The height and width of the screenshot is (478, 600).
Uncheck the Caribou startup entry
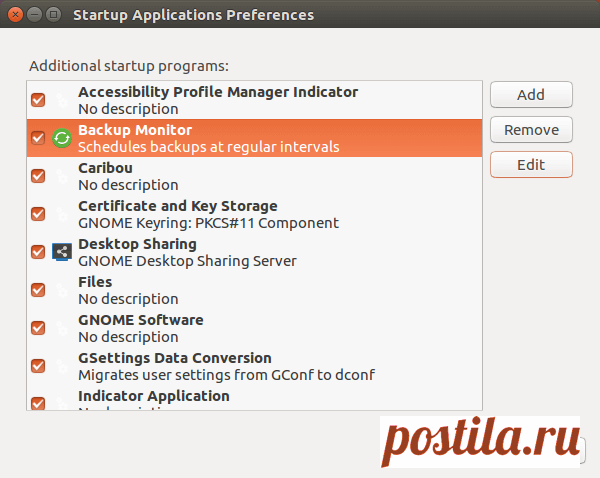pos(38,176)
